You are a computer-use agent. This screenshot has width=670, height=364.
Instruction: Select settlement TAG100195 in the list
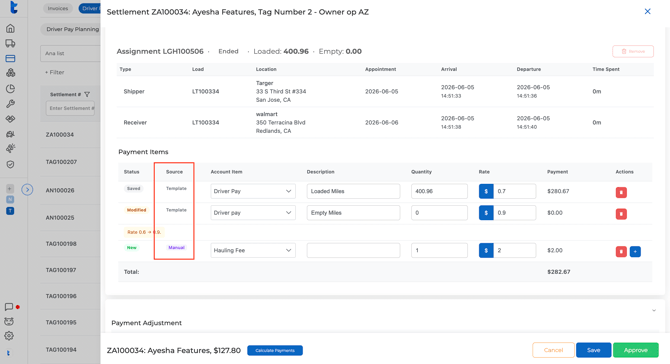(x=61, y=323)
